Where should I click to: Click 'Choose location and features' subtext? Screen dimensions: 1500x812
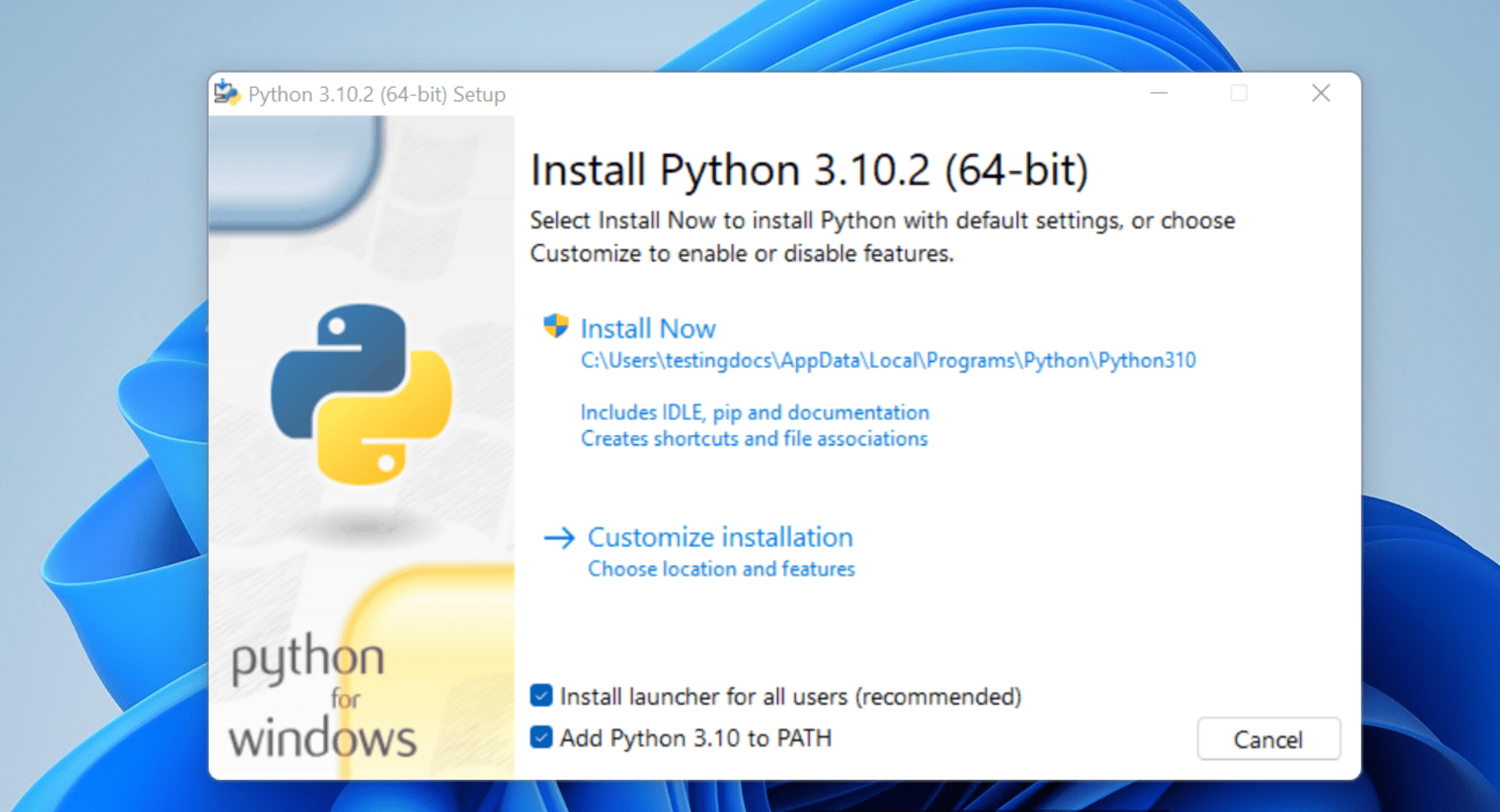pyautogui.click(x=719, y=568)
